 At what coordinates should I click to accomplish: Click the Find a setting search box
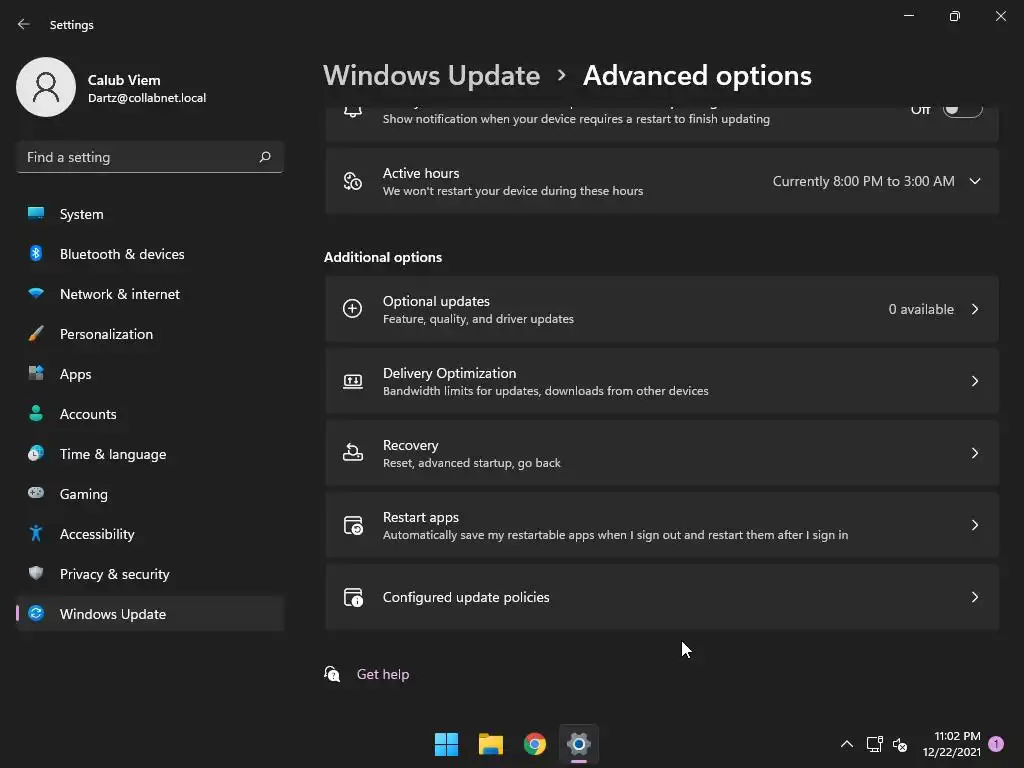(x=150, y=157)
